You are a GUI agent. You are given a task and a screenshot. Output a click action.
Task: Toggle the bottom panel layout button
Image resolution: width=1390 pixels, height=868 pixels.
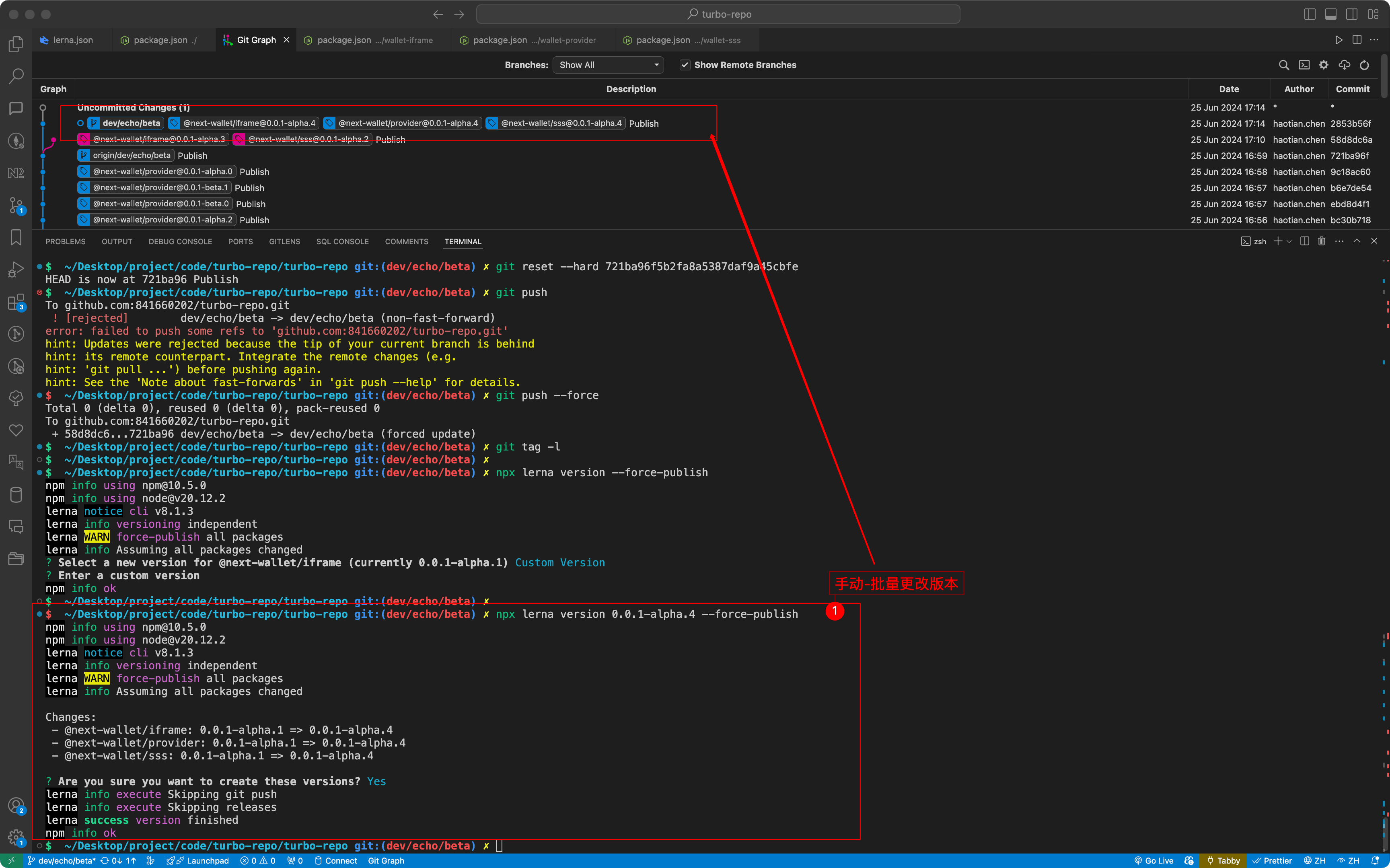1331,14
